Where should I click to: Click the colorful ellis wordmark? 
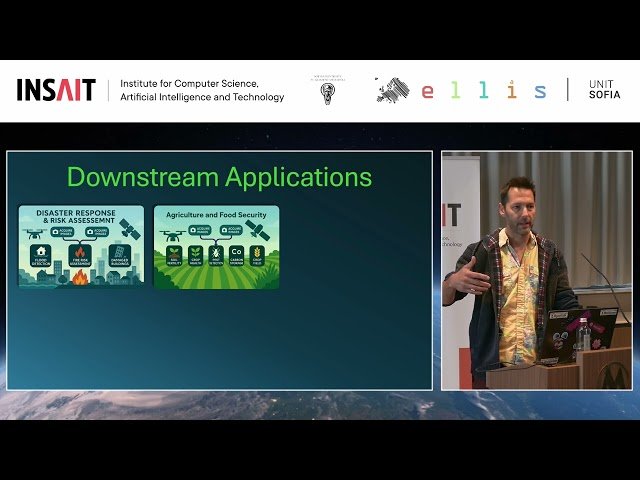tap(484, 90)
